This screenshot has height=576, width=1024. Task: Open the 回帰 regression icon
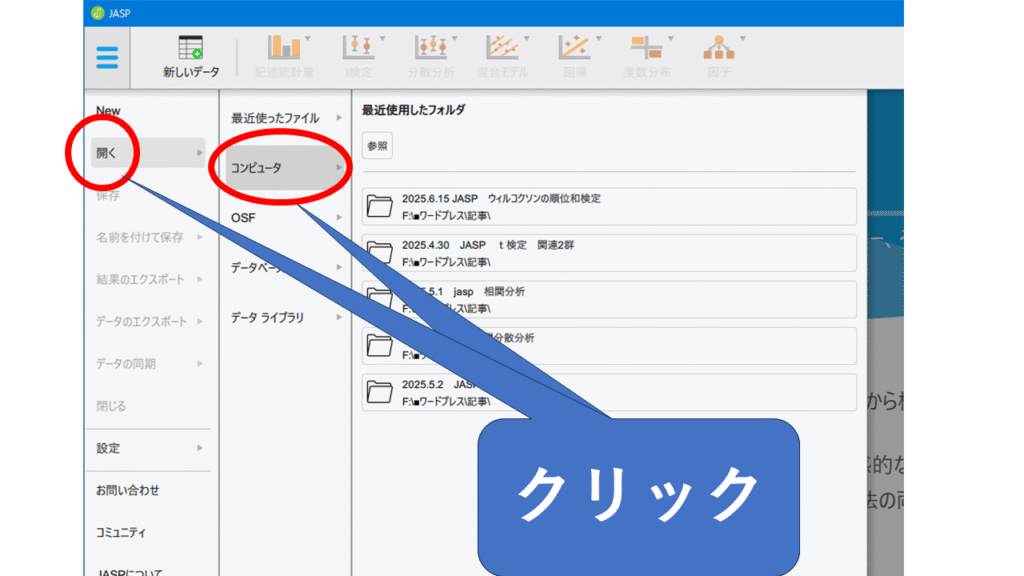click(x=574, y=48)
